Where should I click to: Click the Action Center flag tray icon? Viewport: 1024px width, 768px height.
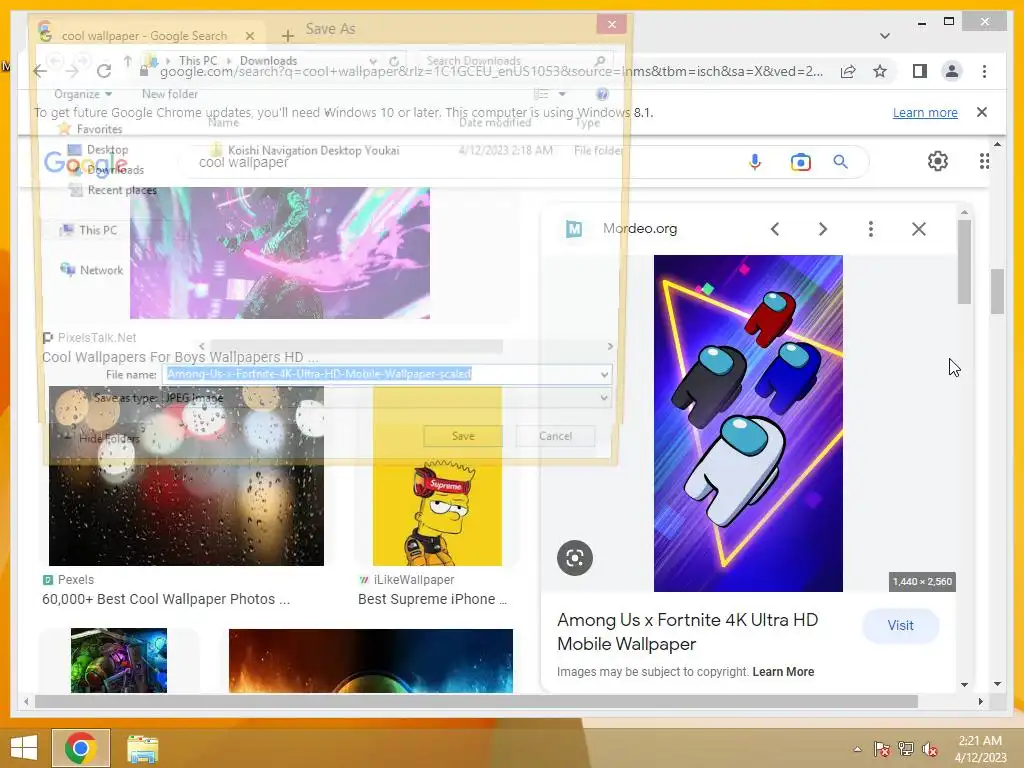(x=882, y=748)
